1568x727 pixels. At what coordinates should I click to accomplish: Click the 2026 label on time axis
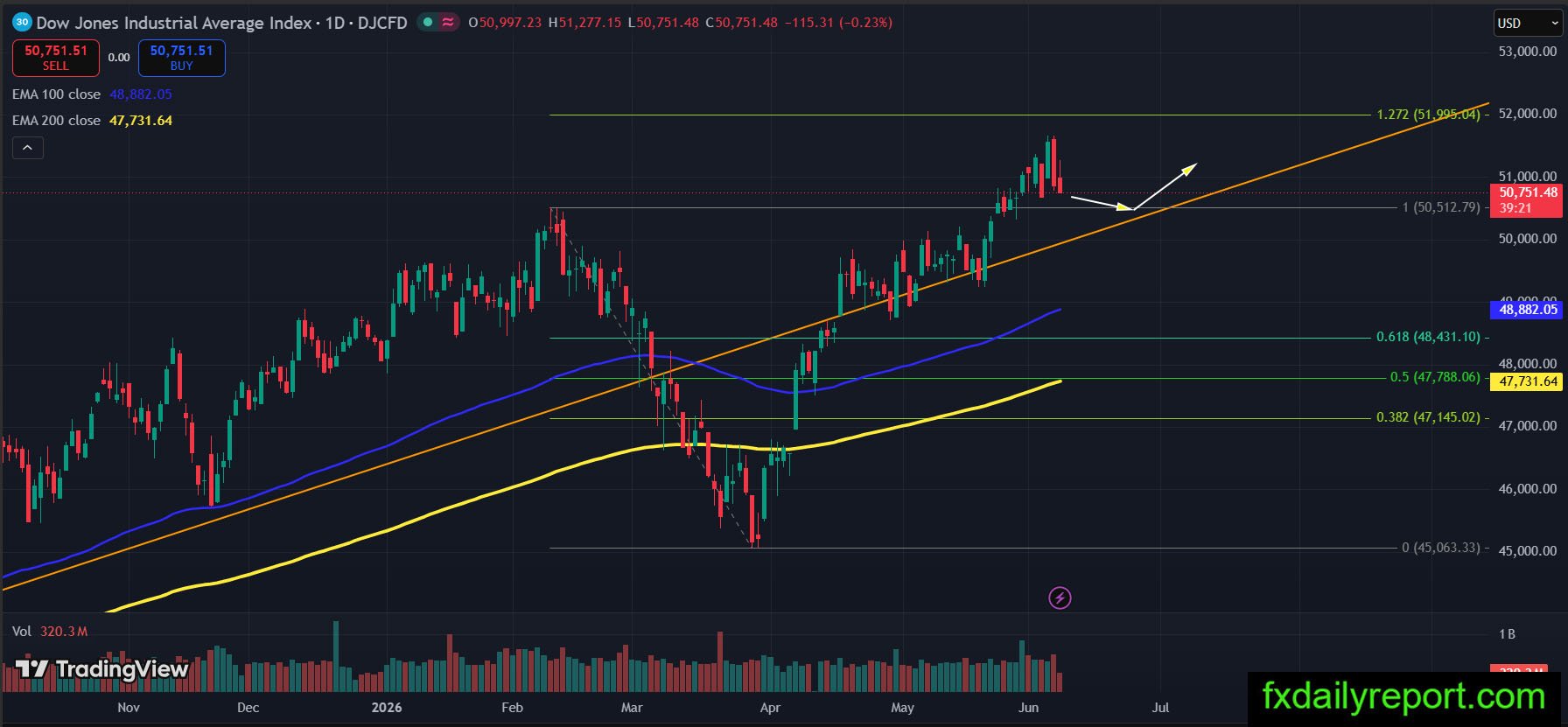[x=387, y=708]
